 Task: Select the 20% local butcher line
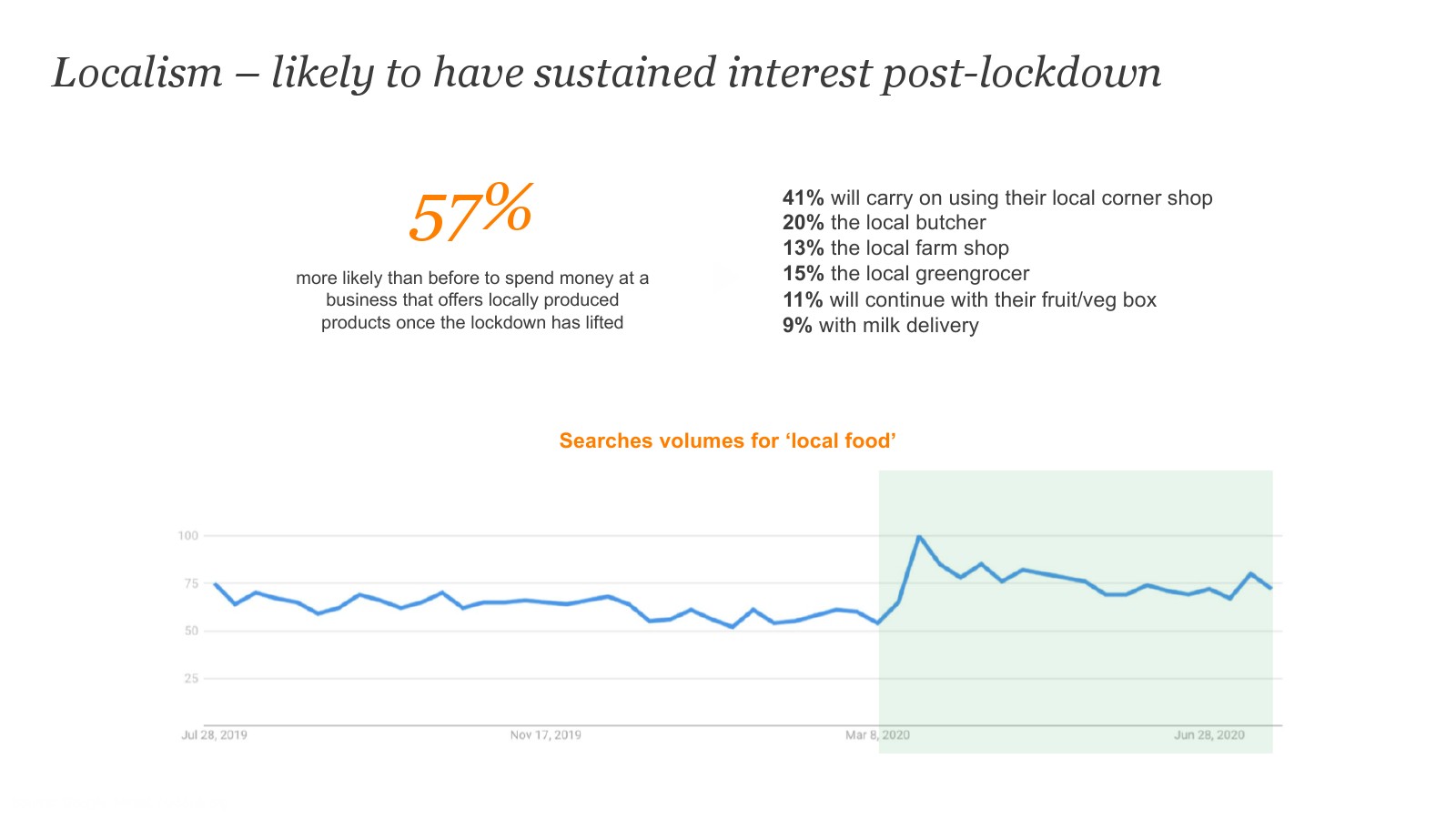pos(884,223)
